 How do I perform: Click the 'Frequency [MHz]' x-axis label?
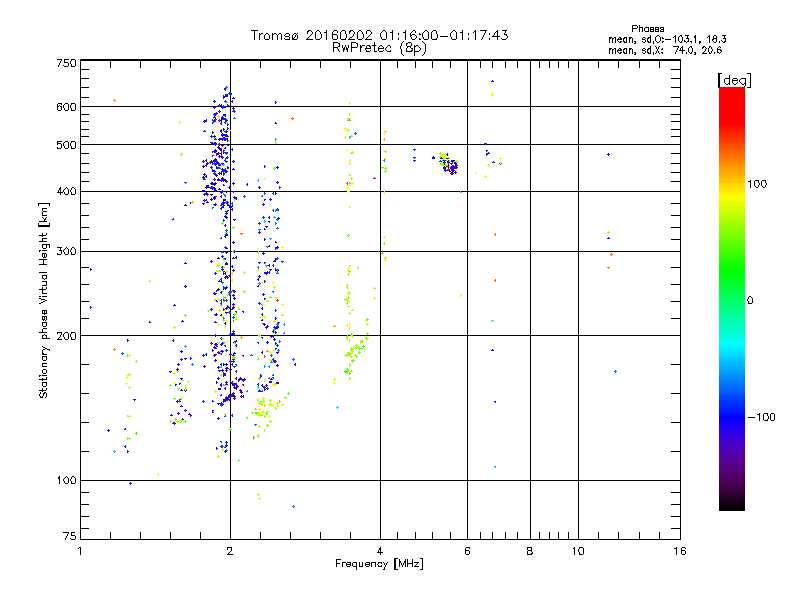click(379, 564)
